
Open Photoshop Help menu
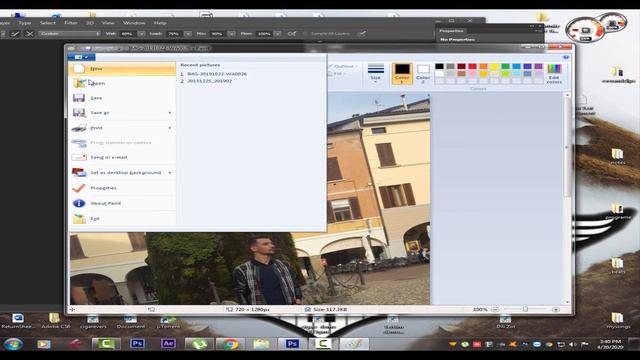(x=160, y=23)
